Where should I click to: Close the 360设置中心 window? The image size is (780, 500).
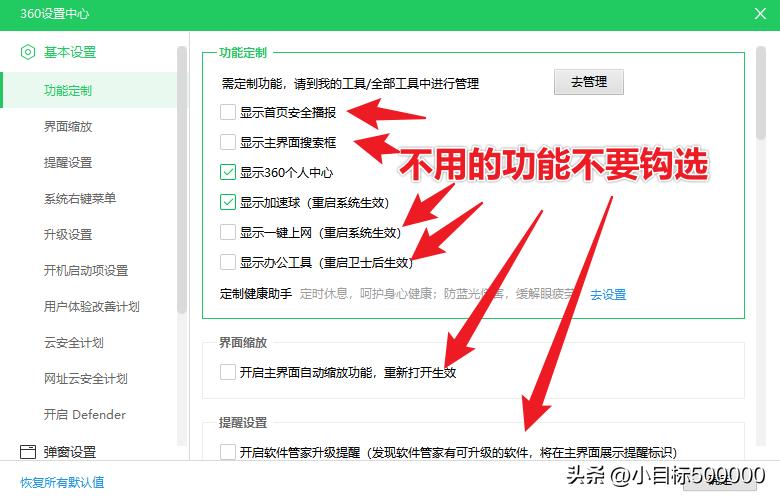pyautogui.click(x=760, y=13)
